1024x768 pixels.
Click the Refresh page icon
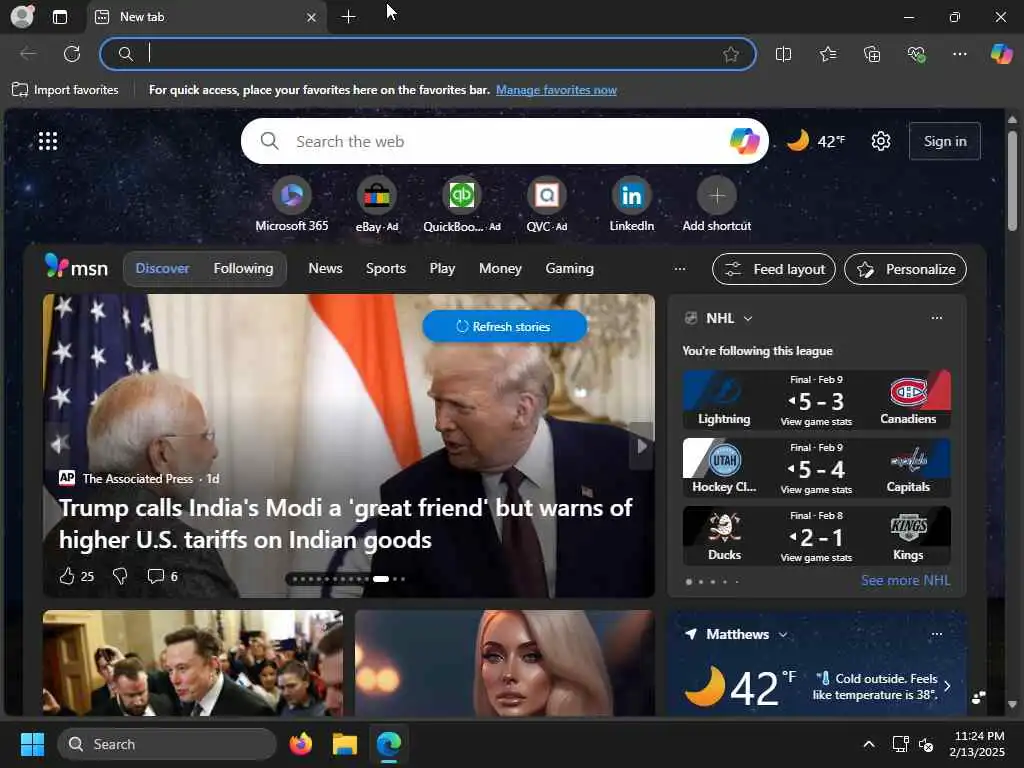tap(72, 54)
